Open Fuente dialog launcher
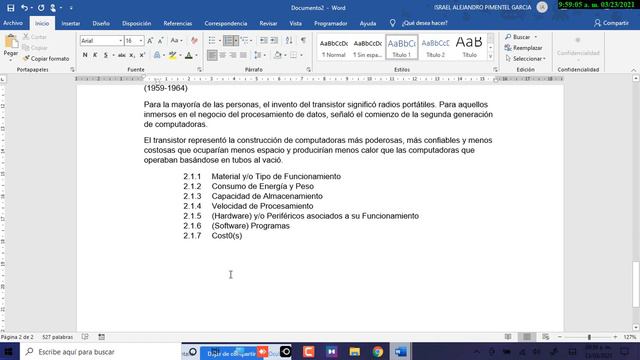 pos(199,70)
